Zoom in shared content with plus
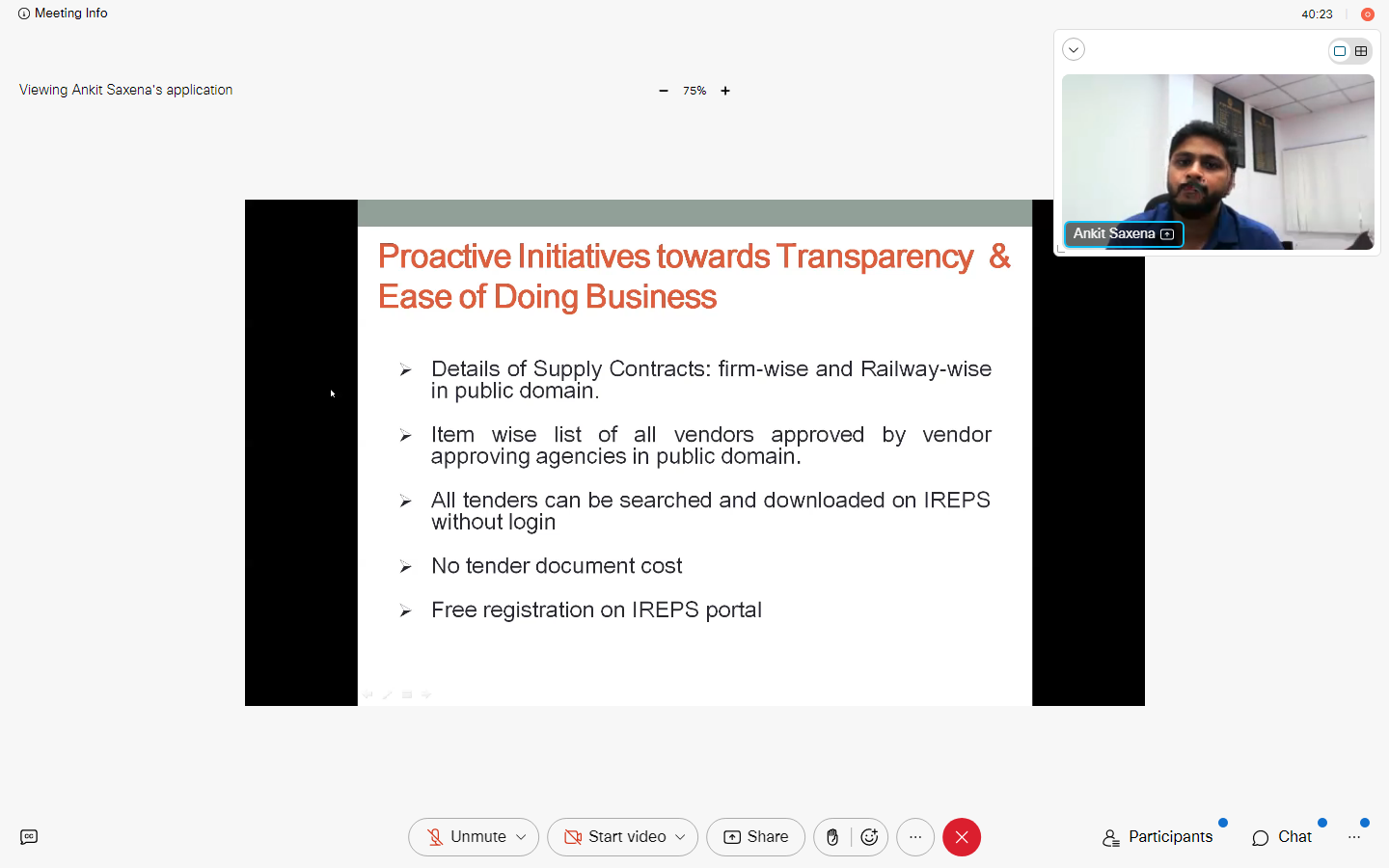 click(725, 91)
